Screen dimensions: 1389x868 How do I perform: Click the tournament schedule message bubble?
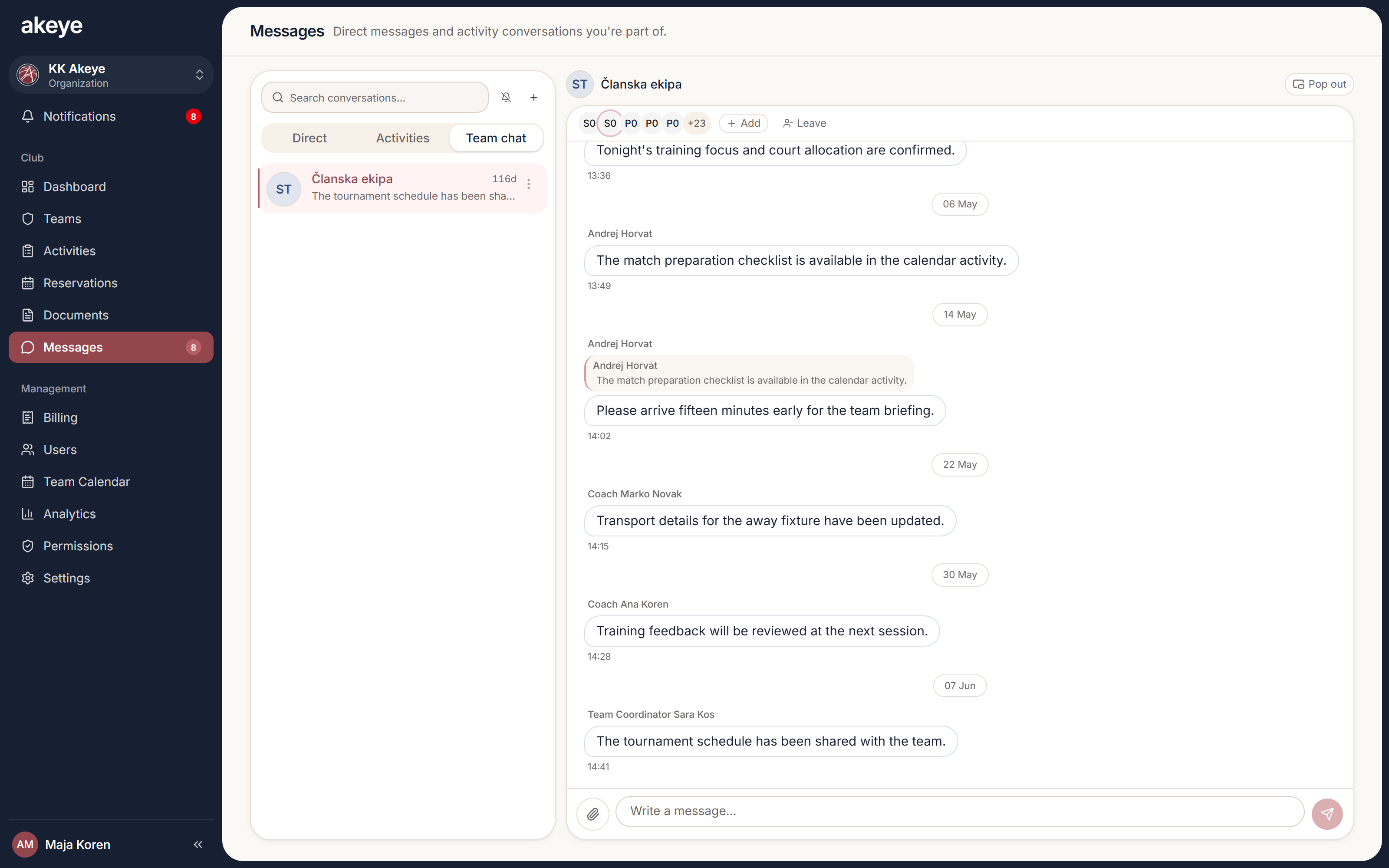pyautogui.click(x=771, y=741)
